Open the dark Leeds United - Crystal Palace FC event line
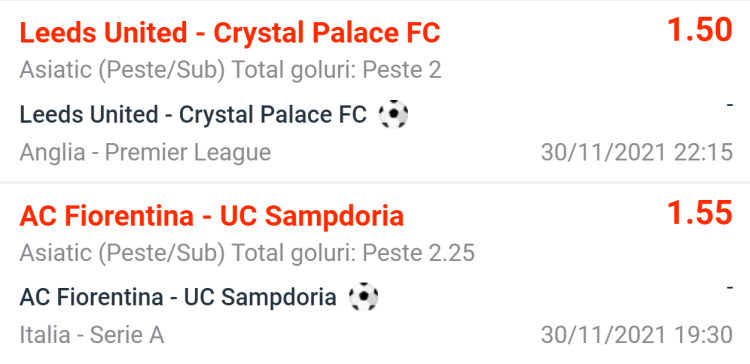The width and height of the screenshot is (750, 364). (x=193, y=115)
